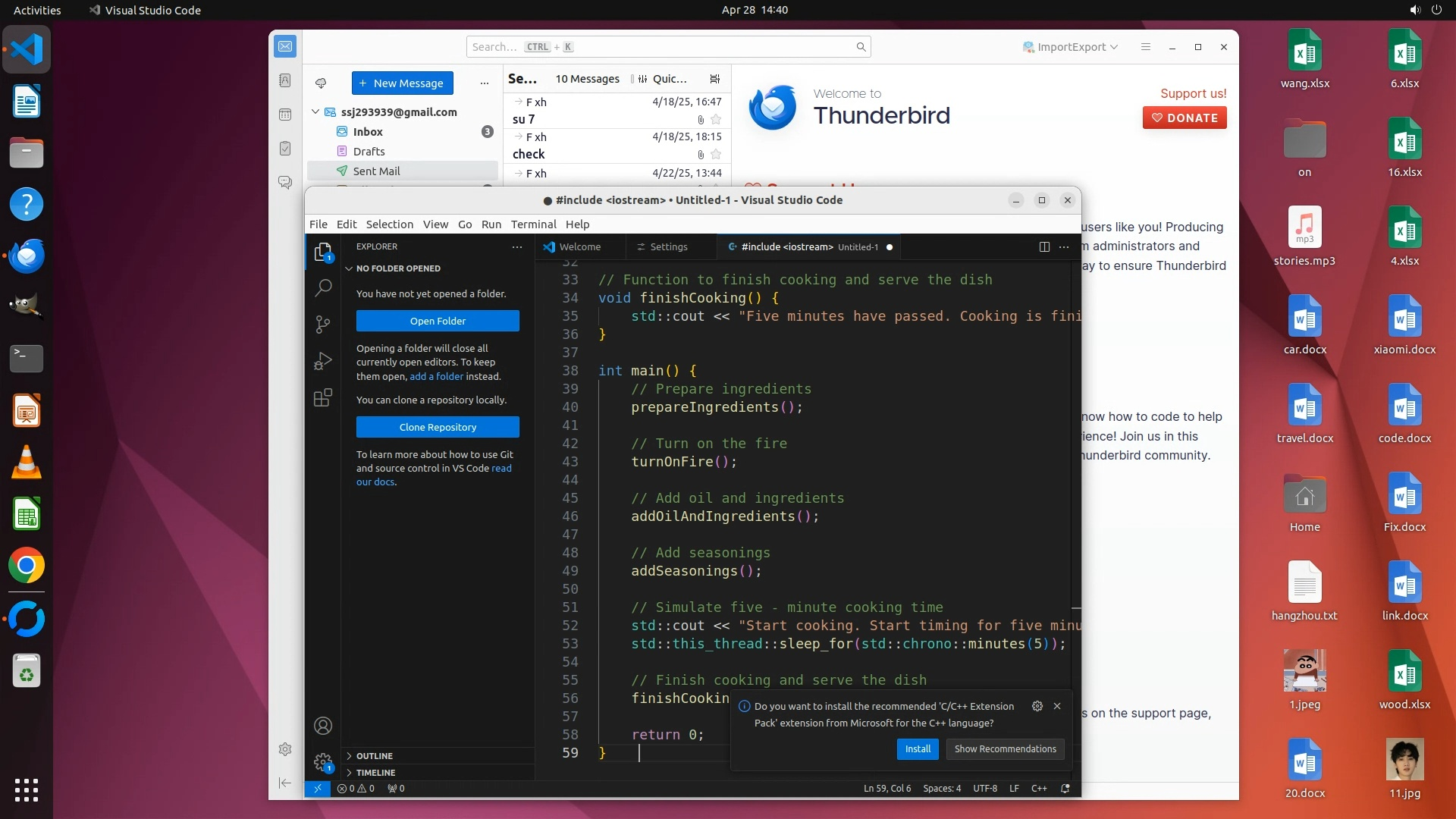Open the Search view in activity bar
This screenshot has height=819, width=1456.
click(323, 287)
